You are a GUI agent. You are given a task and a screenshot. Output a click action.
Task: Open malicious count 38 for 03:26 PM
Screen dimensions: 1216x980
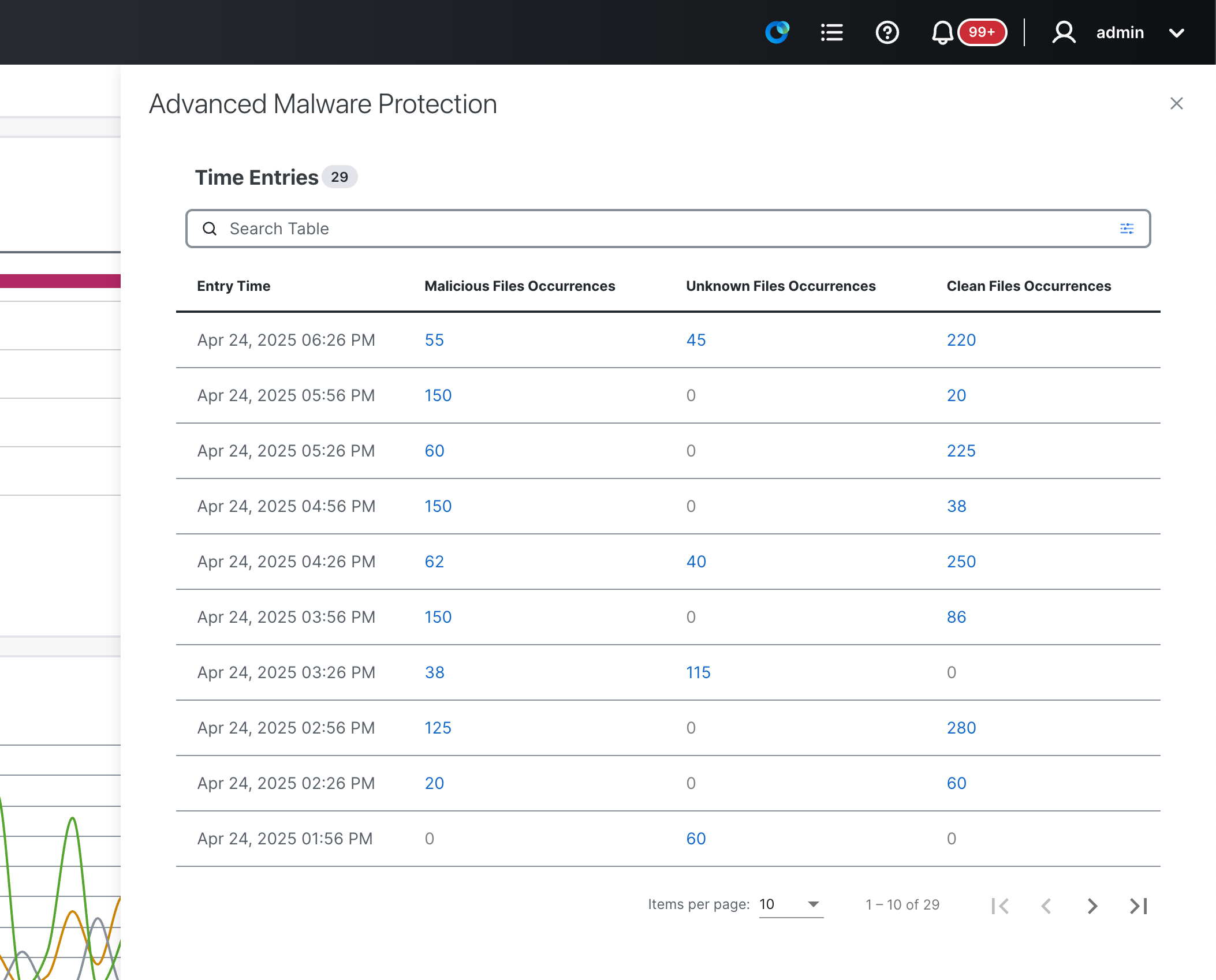(x=434, y=672)
